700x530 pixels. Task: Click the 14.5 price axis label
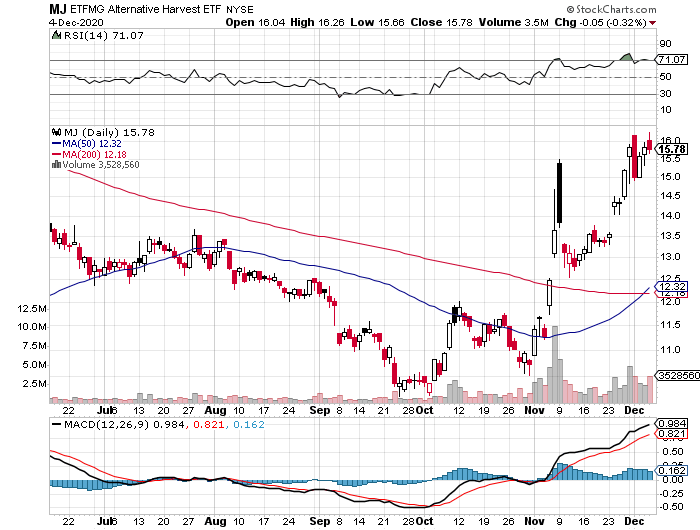pos(671,196)
